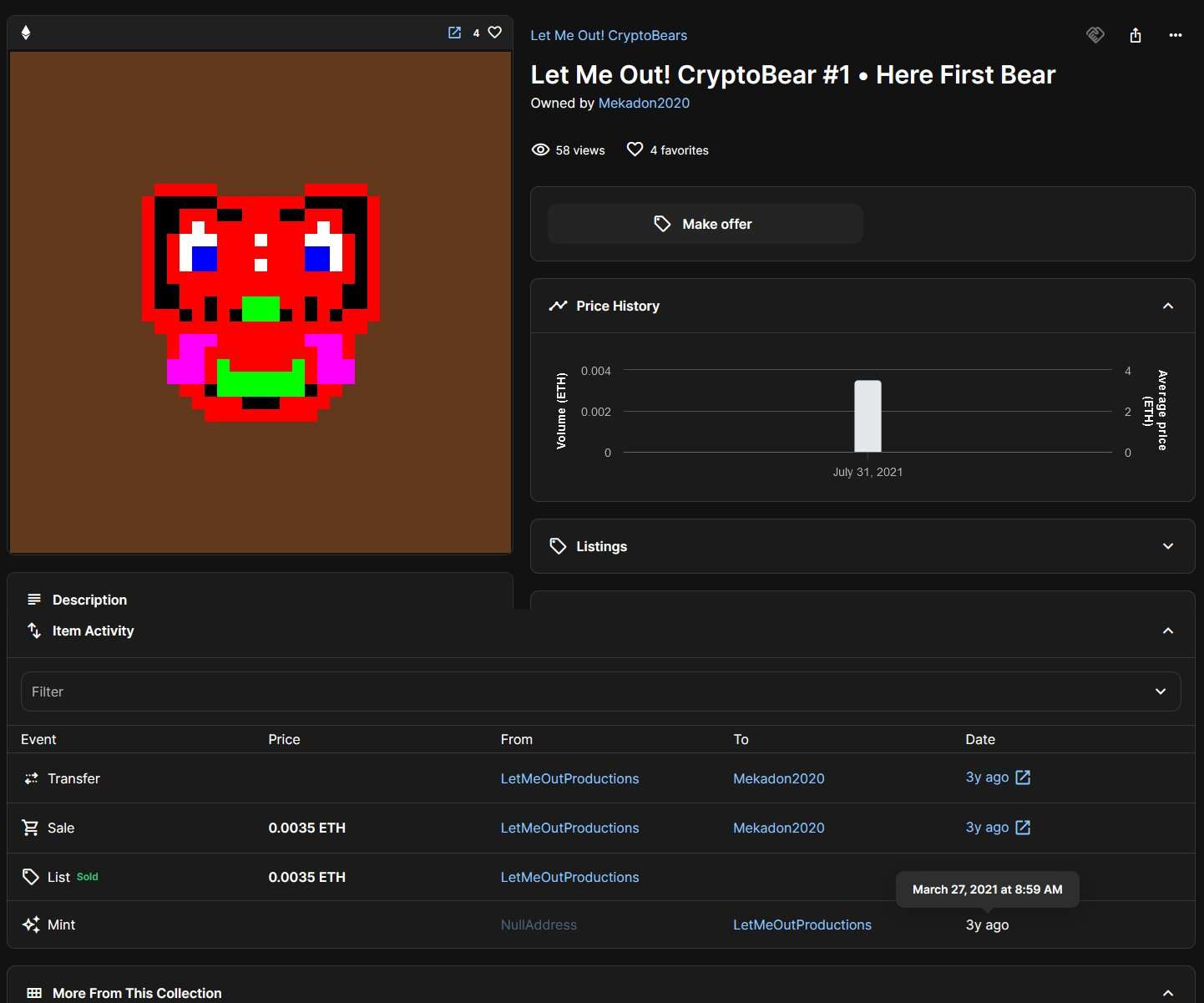The width and height of the screenshot is (1204, 1003).
Task: Click the Item Activity arrows icon
Action: (34, 631)
